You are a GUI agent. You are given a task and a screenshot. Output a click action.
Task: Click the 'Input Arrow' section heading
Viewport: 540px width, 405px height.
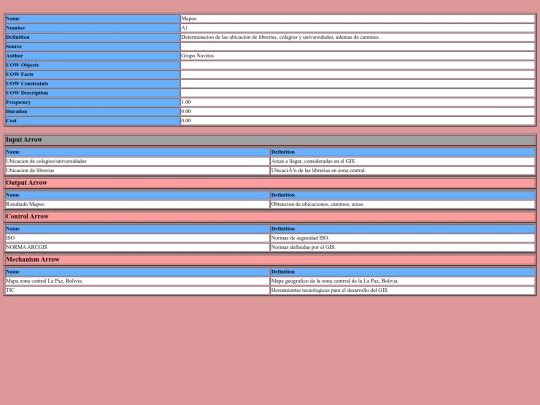[x=270, y=140]
